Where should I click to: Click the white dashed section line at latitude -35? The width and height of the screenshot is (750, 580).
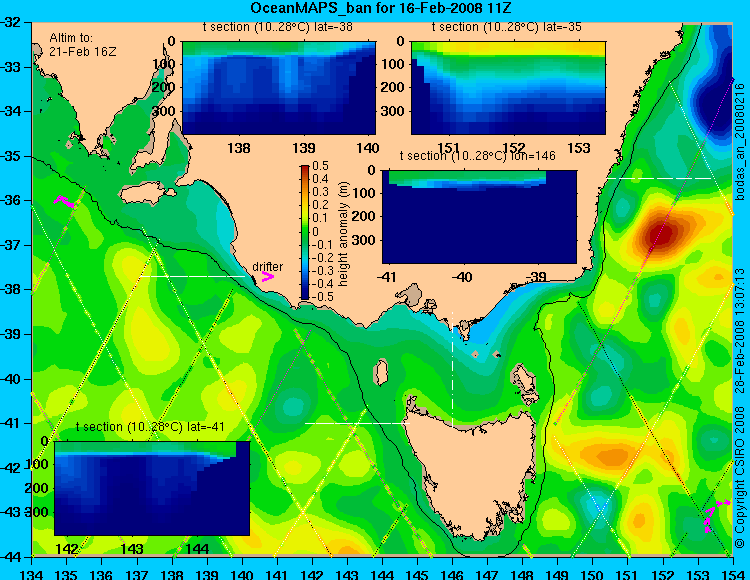click(x=659, y=178)
